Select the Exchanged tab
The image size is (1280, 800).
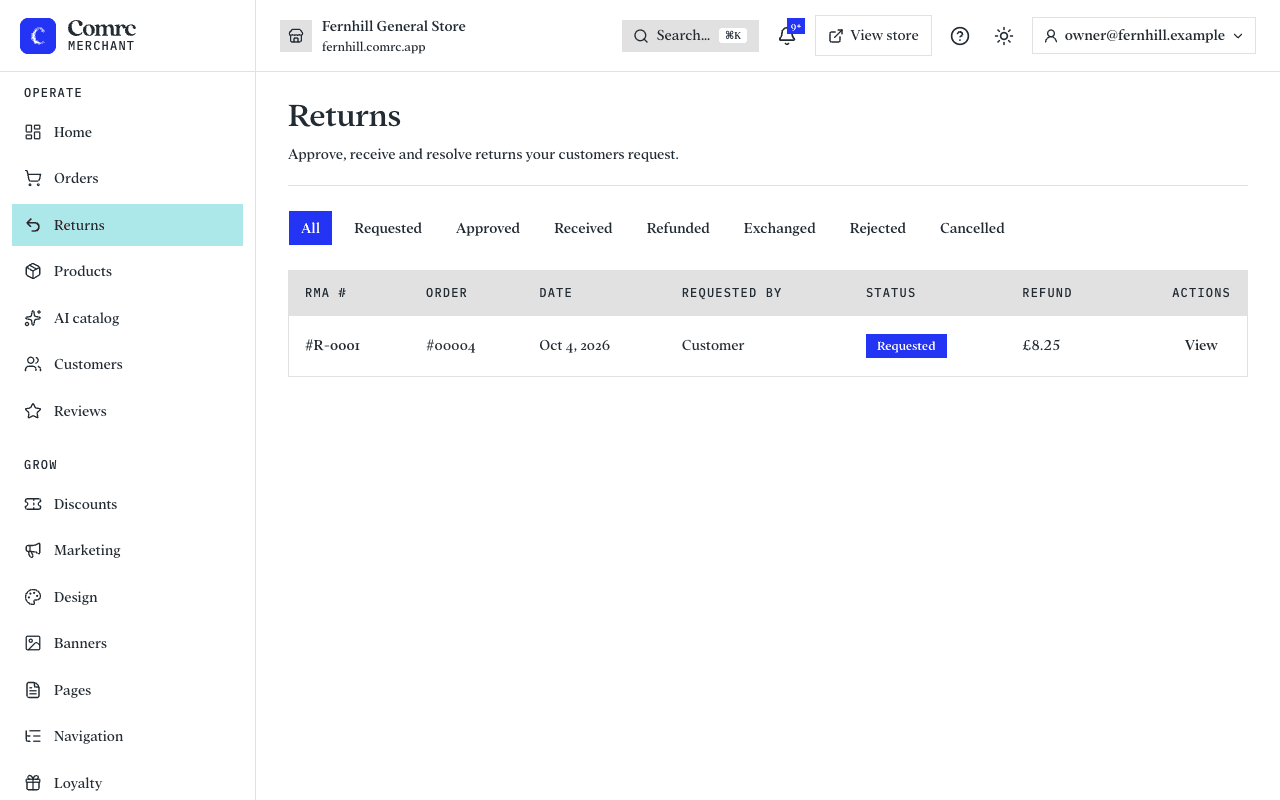pos(780,228)
